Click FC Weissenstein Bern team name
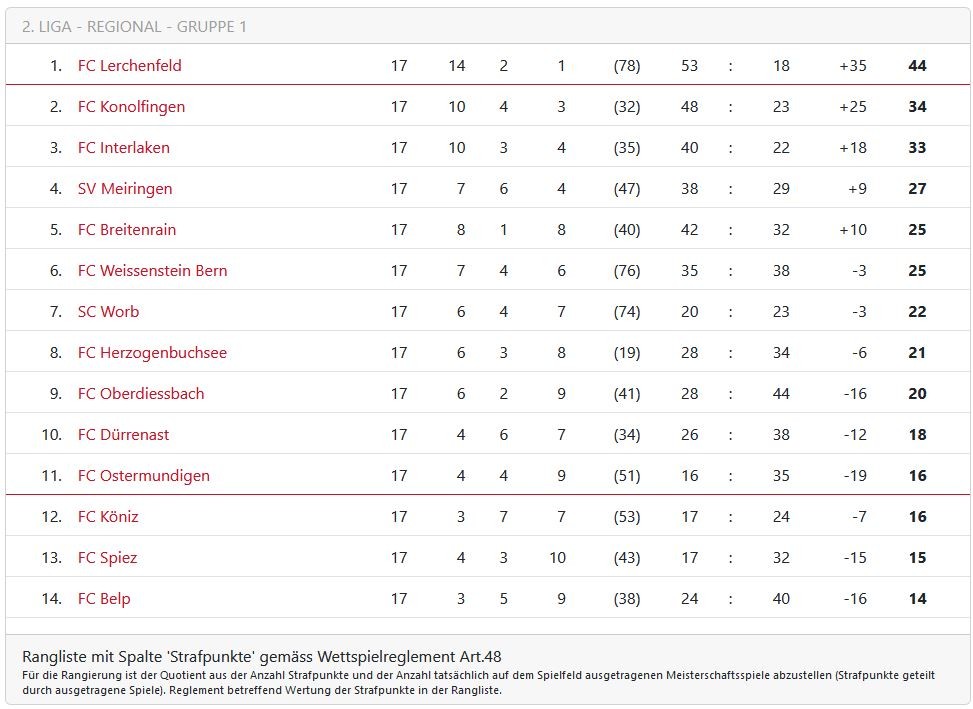 (152, 271)
